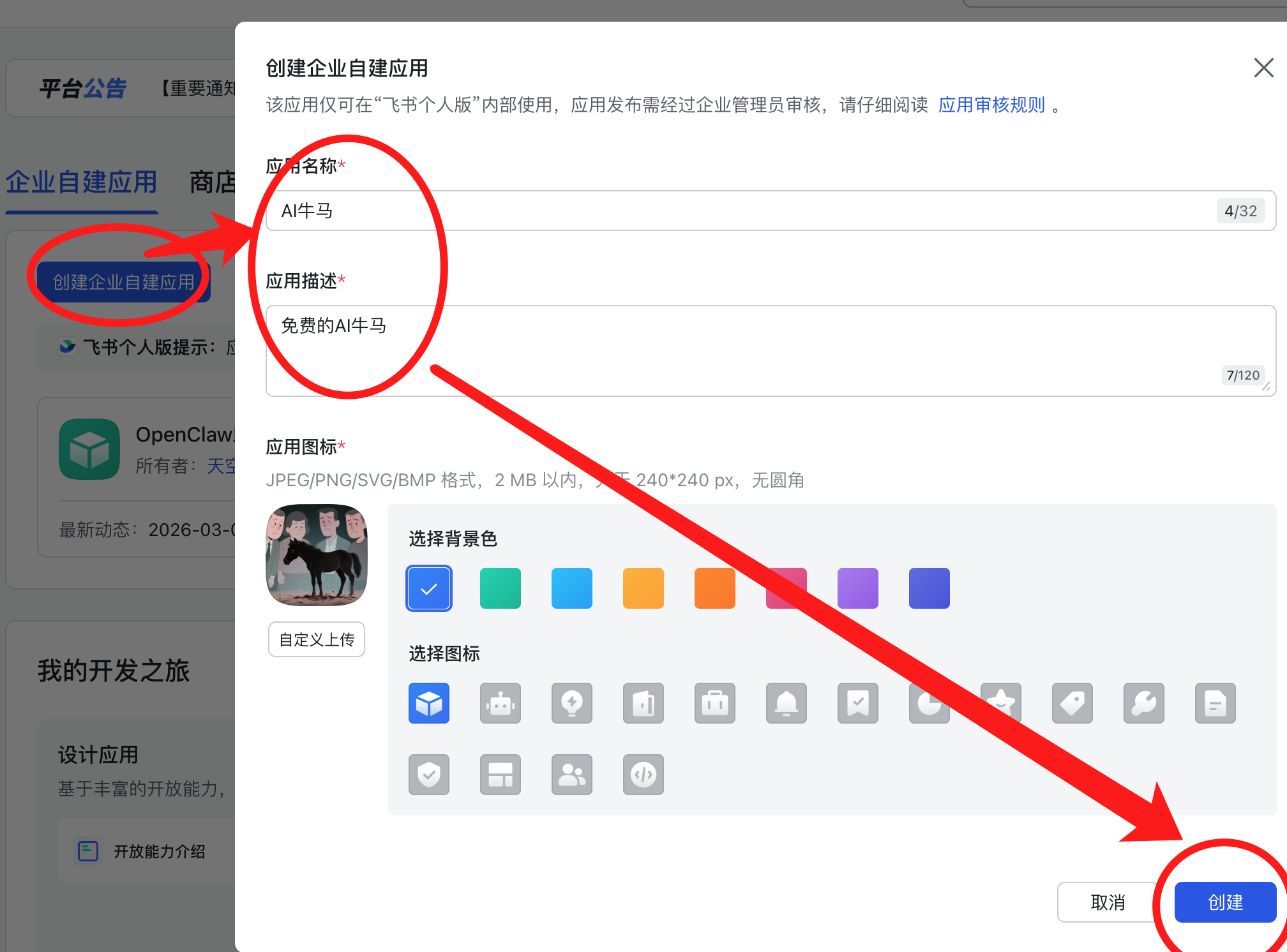1287x952 pixels.
Task: Confirm the currently selected blue background color
Action: pos(428,588)
